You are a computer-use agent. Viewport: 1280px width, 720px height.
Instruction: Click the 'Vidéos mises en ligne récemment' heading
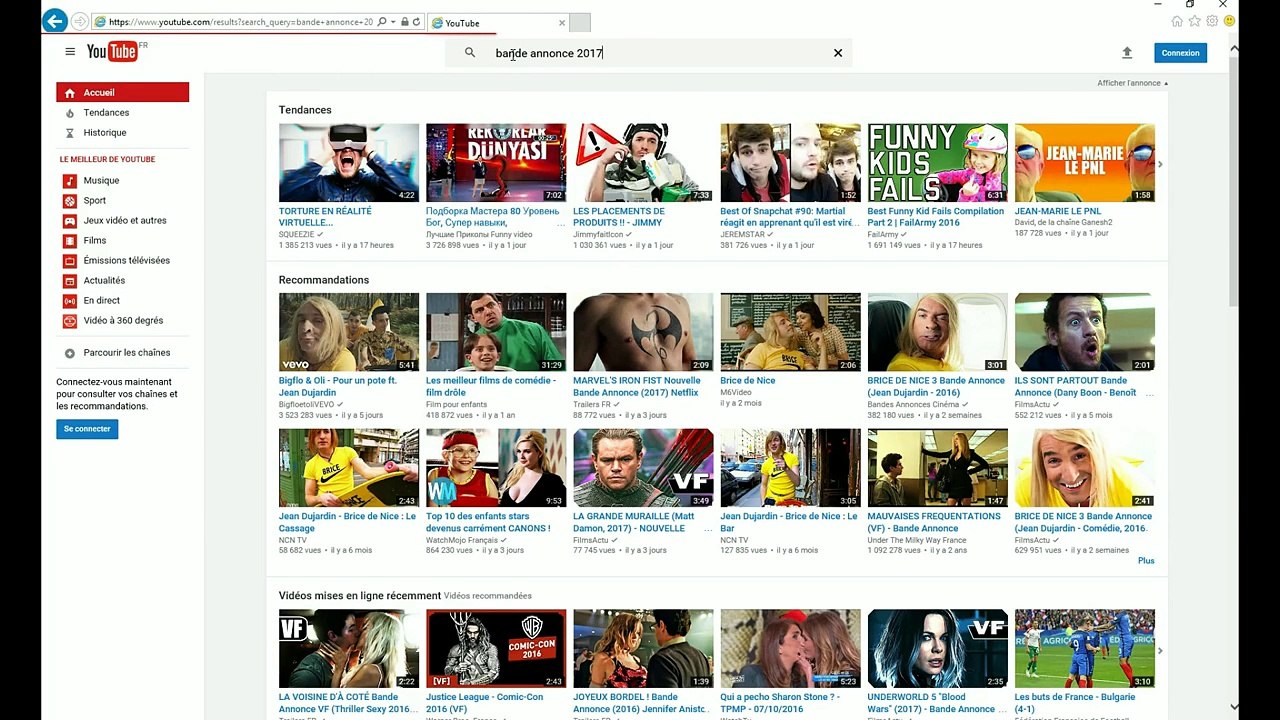(360, 596)
